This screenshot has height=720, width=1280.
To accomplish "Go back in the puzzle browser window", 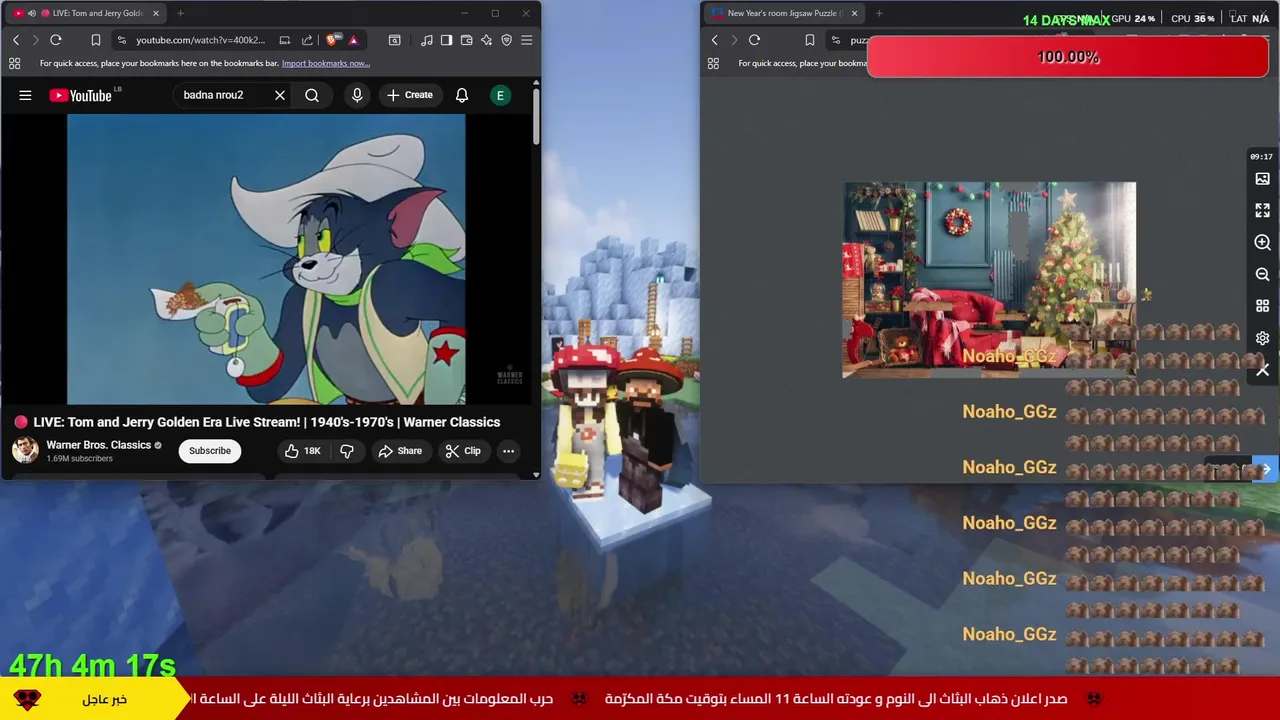I will (714, 40).
